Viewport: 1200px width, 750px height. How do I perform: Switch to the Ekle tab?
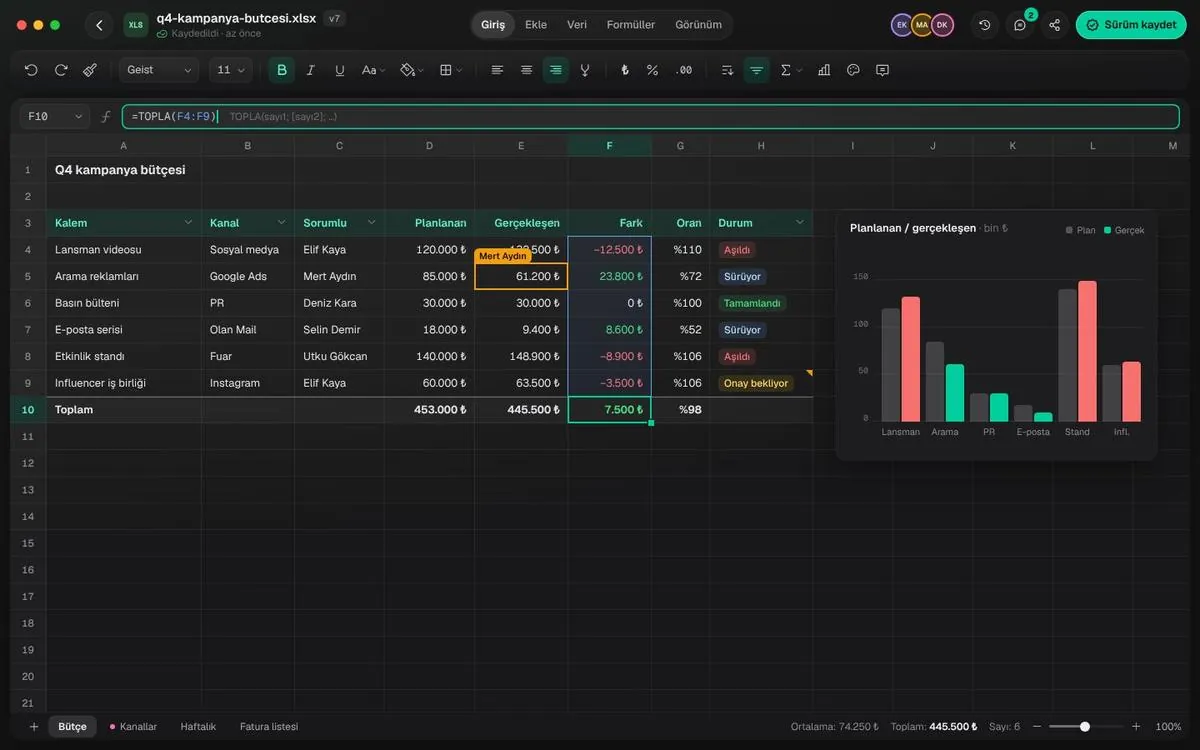pos(536,25)
